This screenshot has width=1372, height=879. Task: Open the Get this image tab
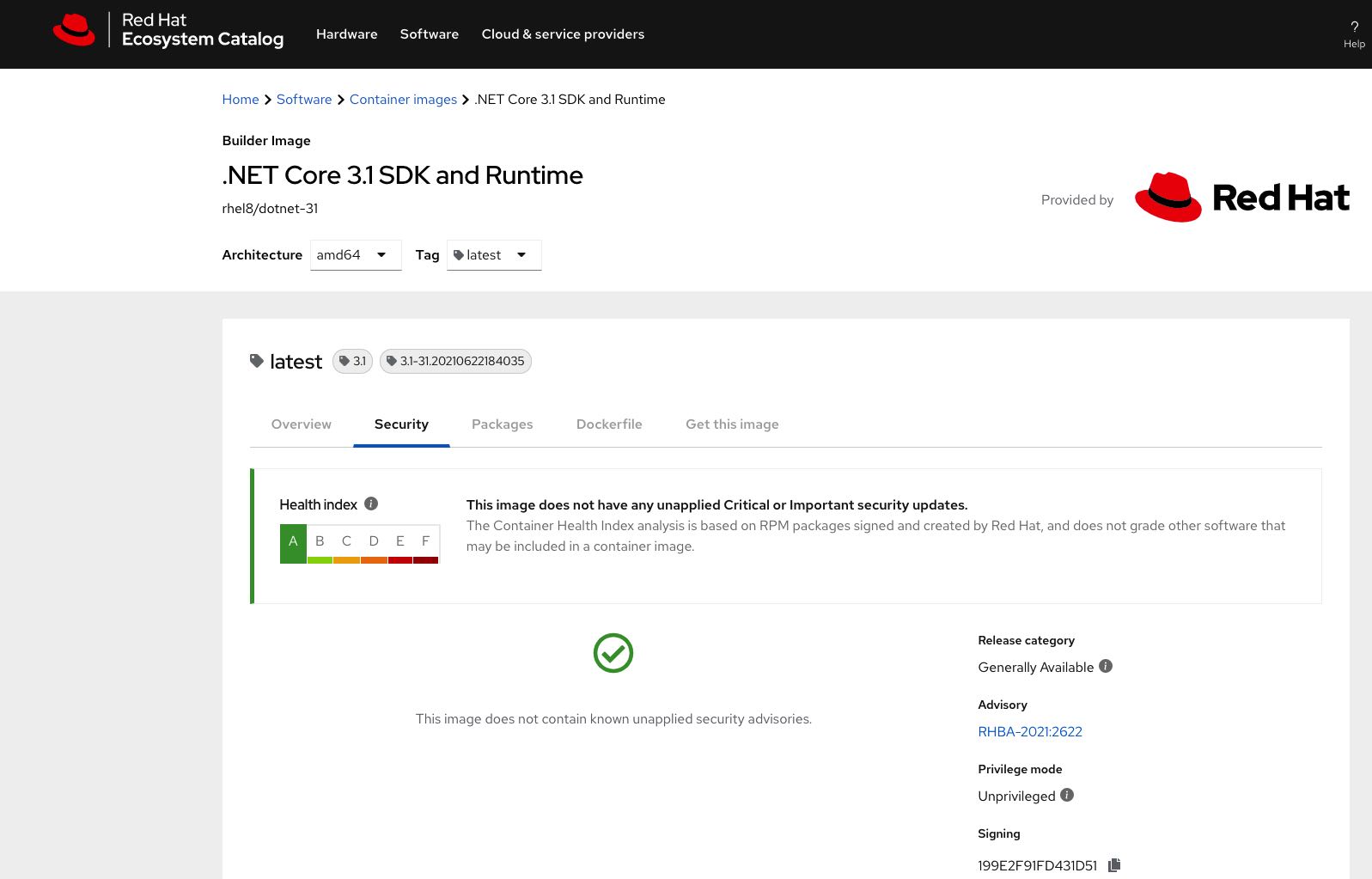(732, 424)
